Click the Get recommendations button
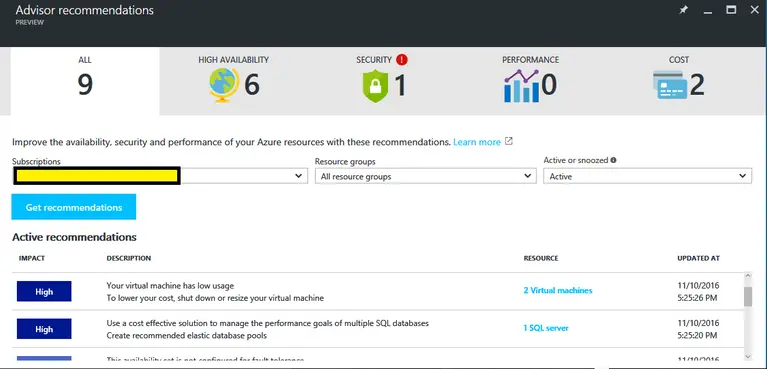The height and width of the screenshot is (369, 767). [x=74, y=207]
